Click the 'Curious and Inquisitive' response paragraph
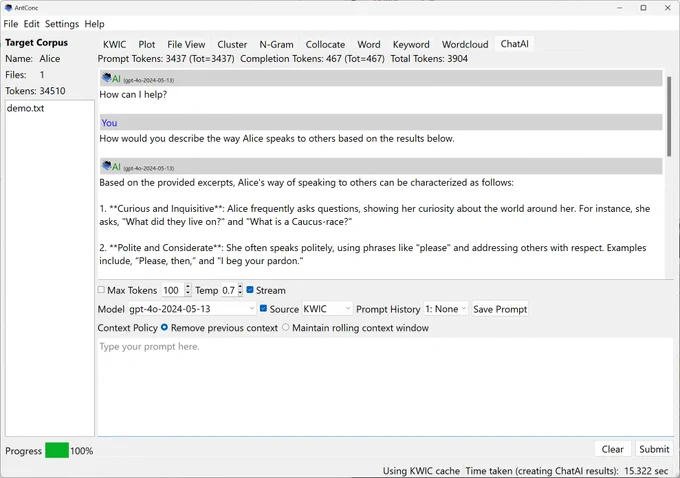This screenshot has height=478, width=680. [375, 215]
